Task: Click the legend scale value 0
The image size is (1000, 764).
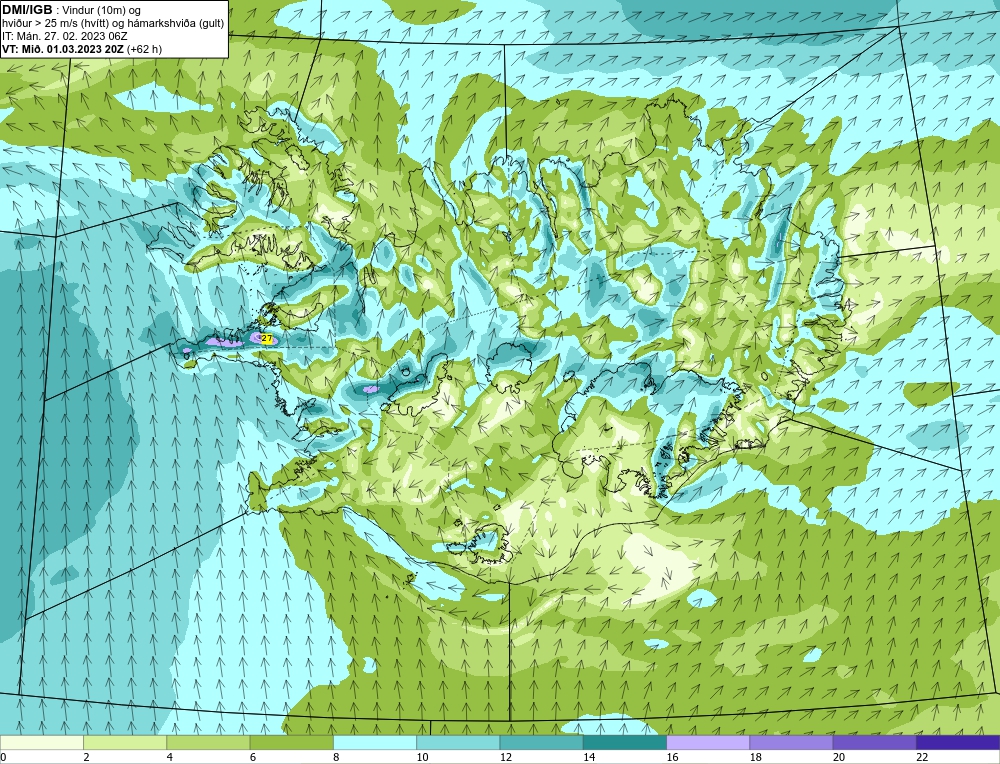Action: pyautogui.click(x=4, y=757)
